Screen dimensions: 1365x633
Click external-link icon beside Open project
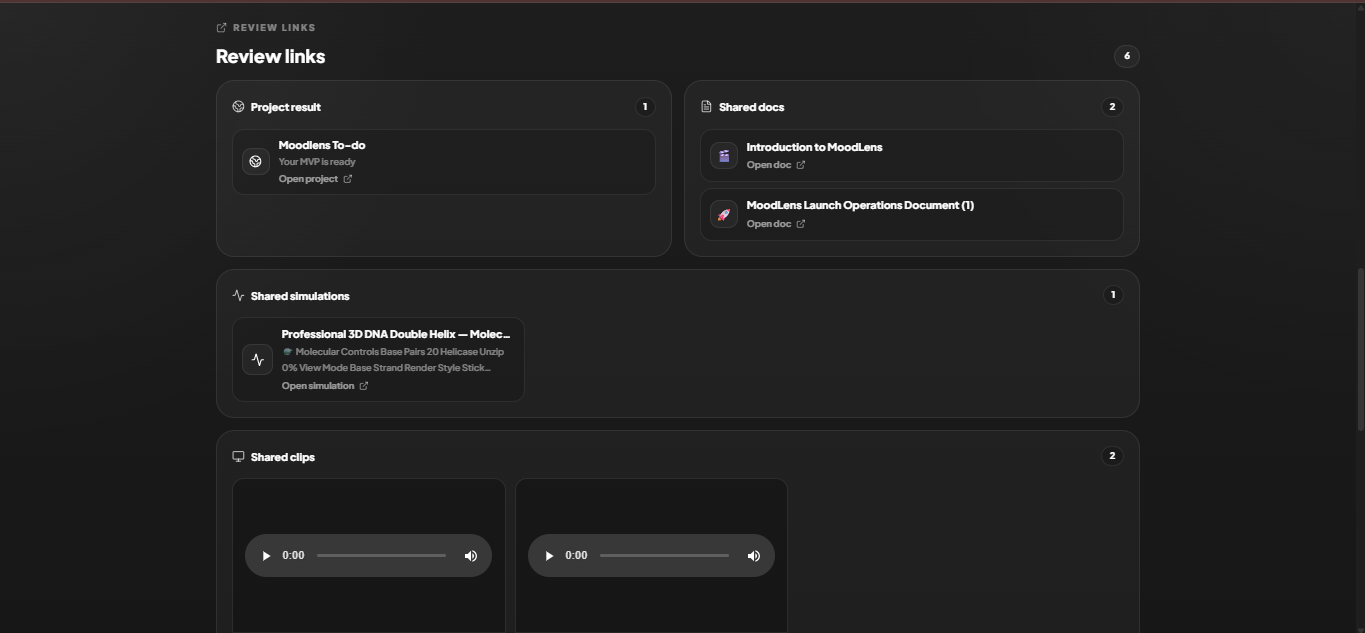pyautogui.click(x=348, y=179)
